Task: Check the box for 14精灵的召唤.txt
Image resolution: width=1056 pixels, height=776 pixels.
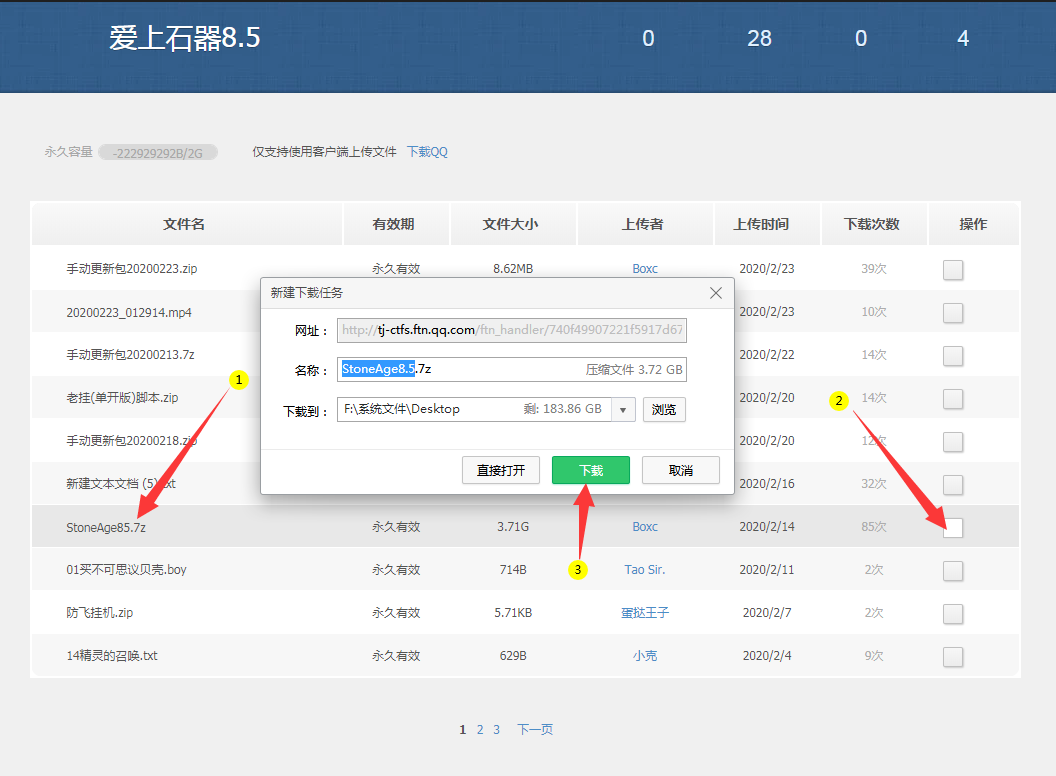Action: point(953,656)
